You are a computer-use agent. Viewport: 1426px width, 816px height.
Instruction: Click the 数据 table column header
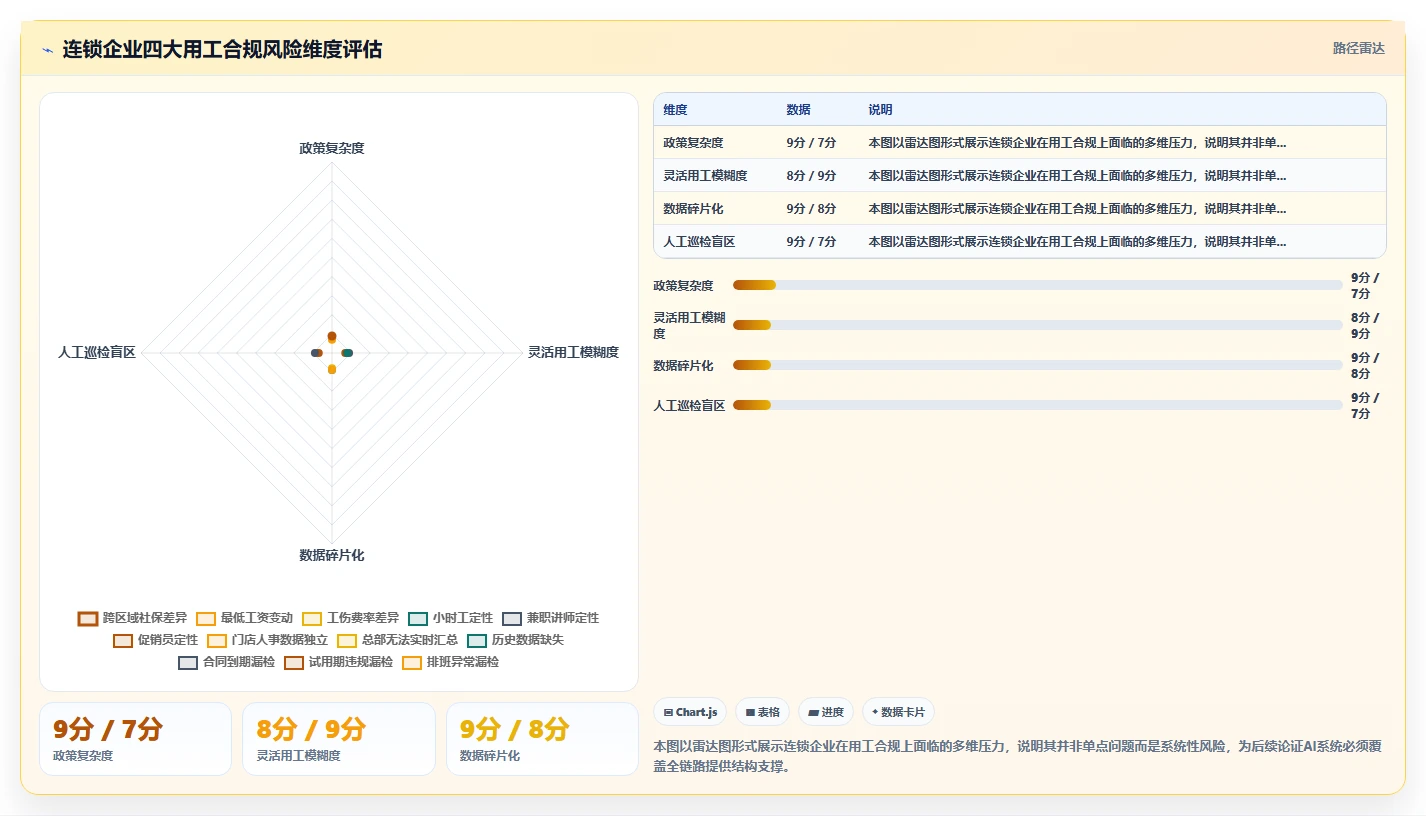coord(798,110)
